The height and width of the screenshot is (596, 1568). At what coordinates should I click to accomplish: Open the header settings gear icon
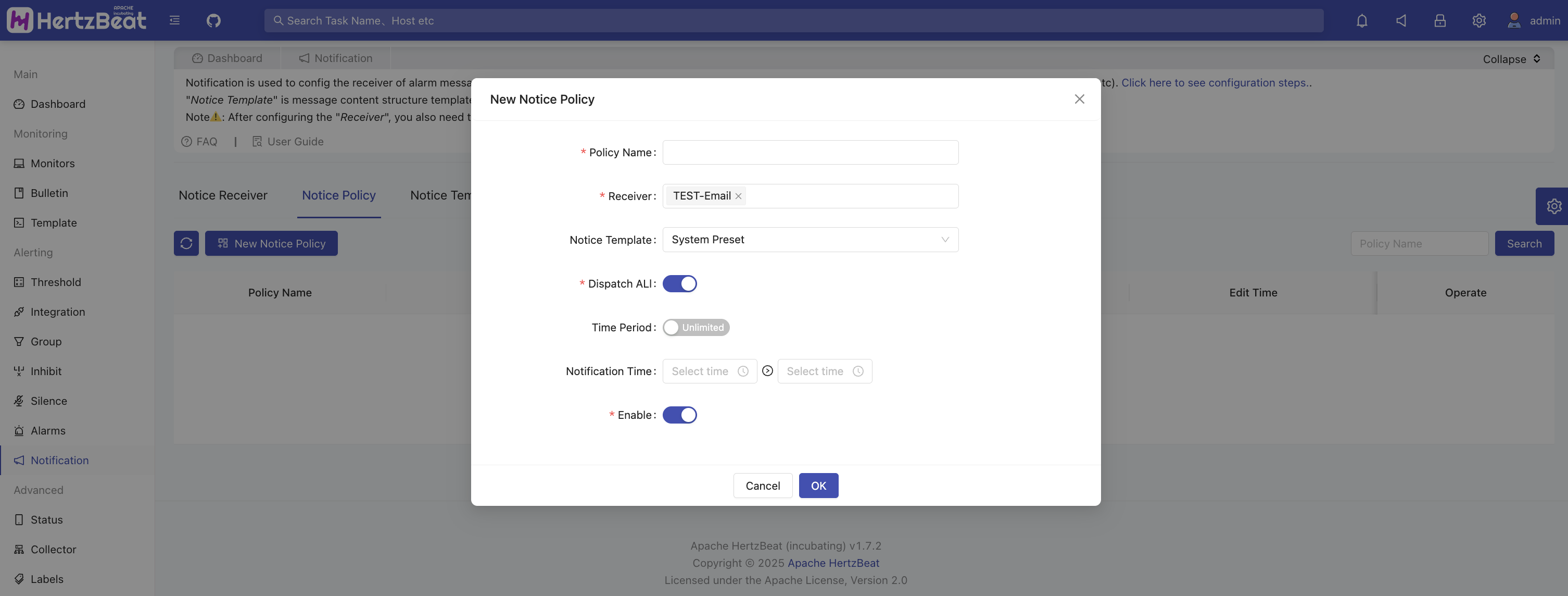click(1478, 21)
